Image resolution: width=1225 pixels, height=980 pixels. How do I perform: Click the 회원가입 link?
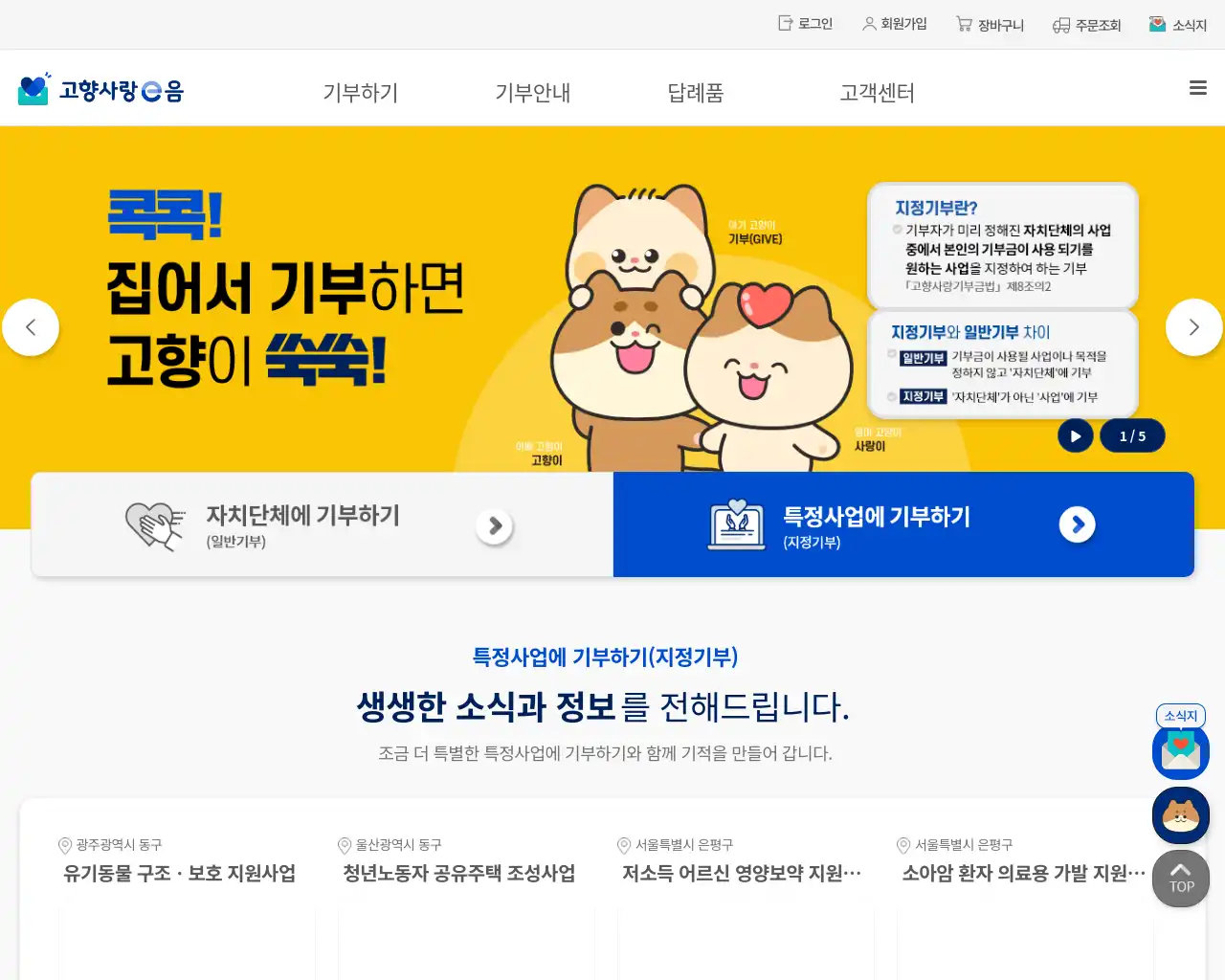pos(895,24)
